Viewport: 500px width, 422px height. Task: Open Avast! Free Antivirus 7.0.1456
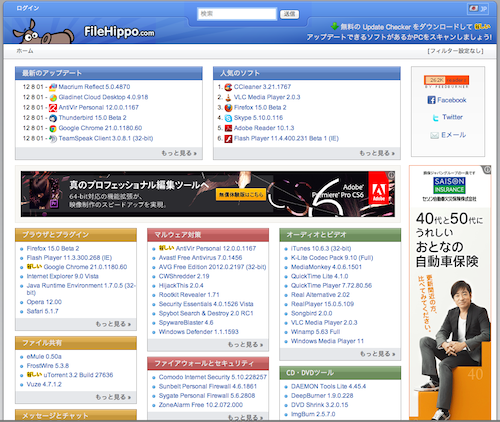click(x=200, y=258)
